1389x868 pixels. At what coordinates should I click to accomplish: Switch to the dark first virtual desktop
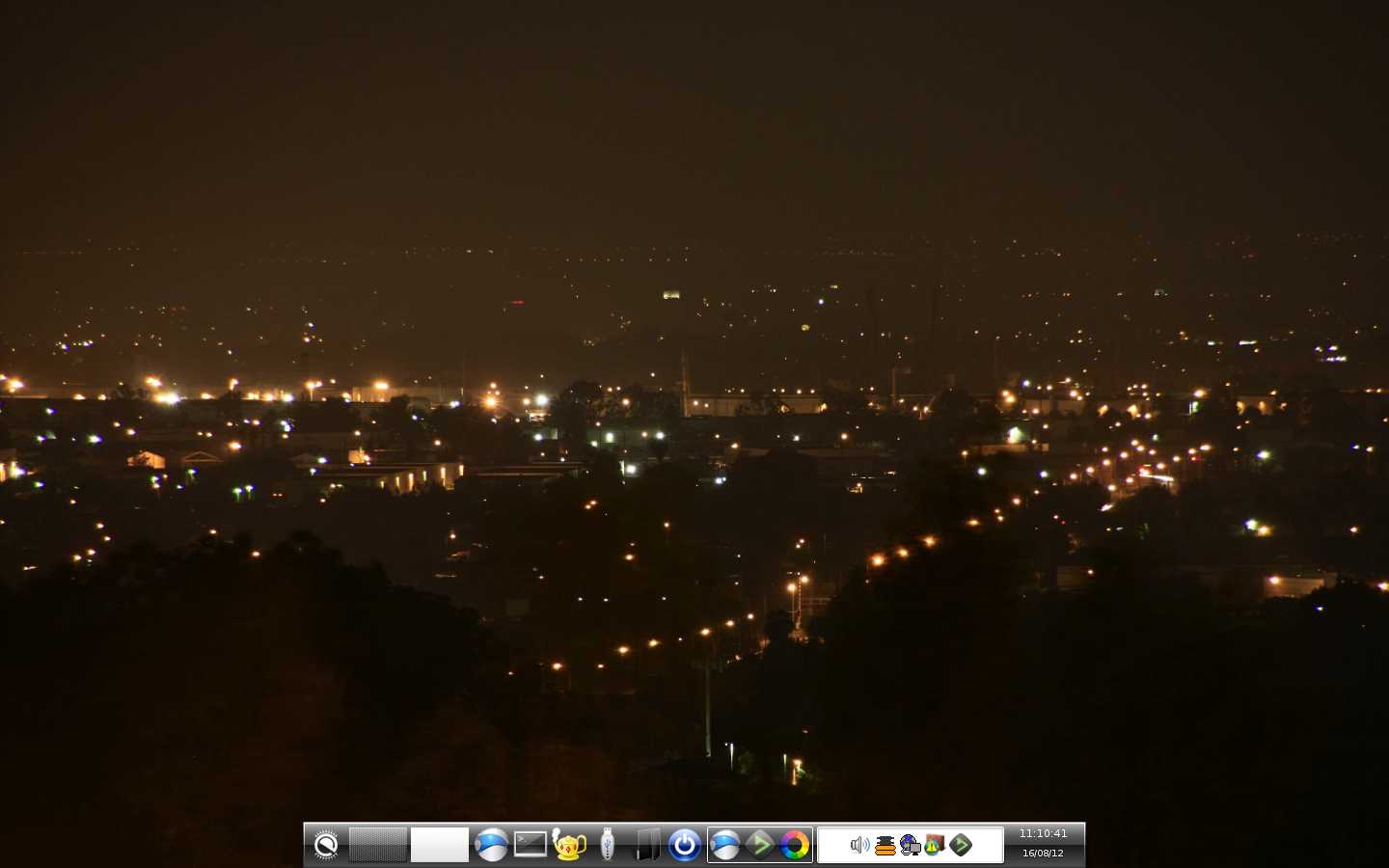click(x=377, y=845)
